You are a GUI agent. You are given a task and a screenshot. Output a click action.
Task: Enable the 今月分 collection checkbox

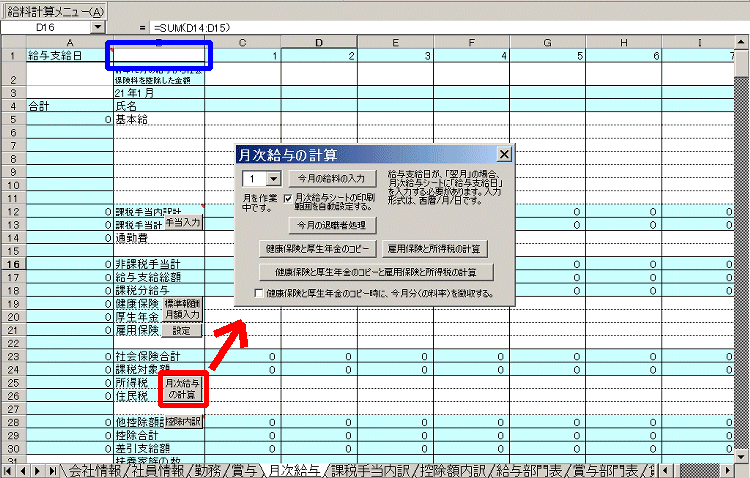pyautogui.click(x=261, y=294)
